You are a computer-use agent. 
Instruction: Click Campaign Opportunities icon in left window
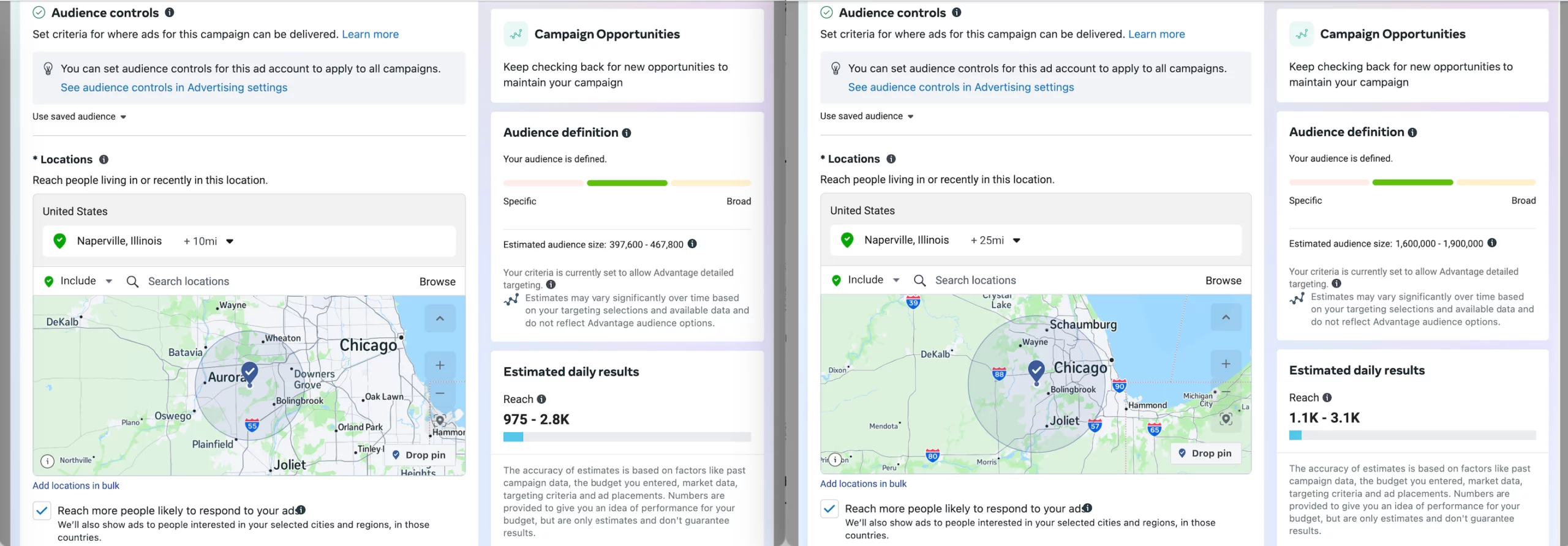pyautogui.click(x=516, y=34)
